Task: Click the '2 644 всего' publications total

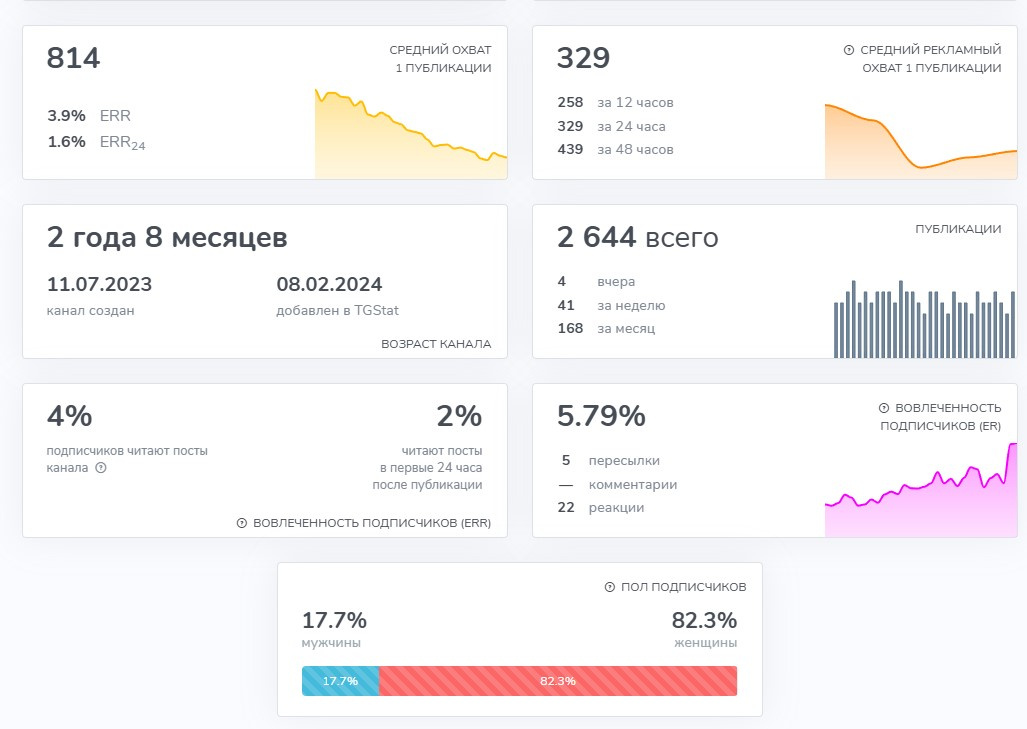Action: click(x=638, y=237)
